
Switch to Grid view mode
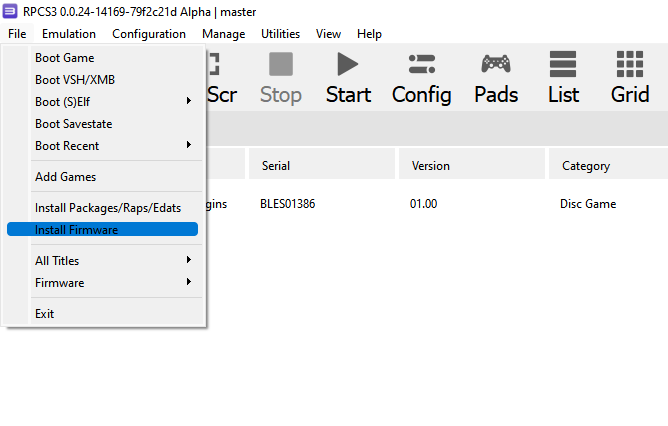pyautogui.click(x=630, y=66)
